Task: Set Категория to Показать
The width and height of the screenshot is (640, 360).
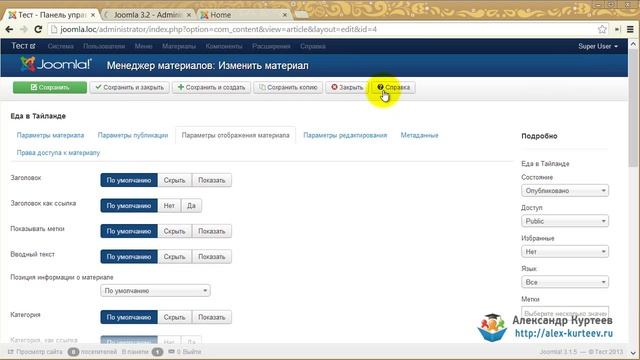Action: click(211, 317)
